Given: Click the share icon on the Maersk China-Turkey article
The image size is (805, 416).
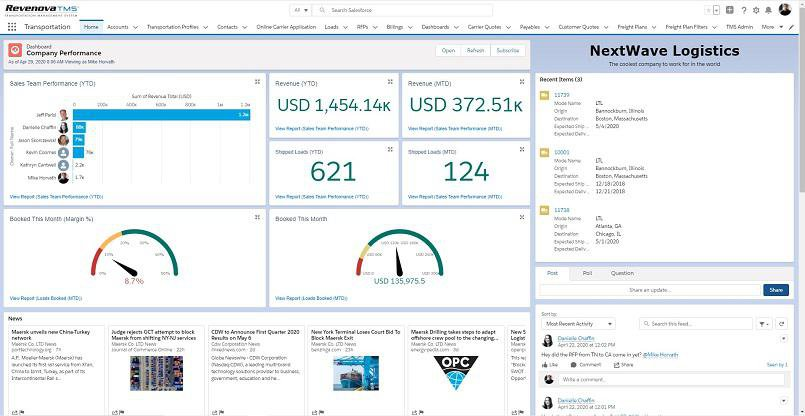Looking at the screenshot, I should (14, 411).
